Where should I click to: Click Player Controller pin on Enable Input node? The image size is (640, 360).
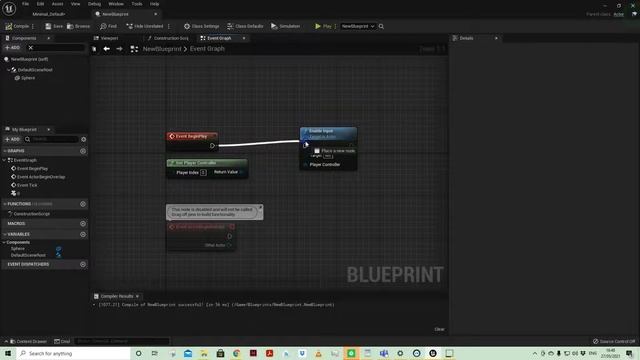pyautogui.click(x=305, y=164)
